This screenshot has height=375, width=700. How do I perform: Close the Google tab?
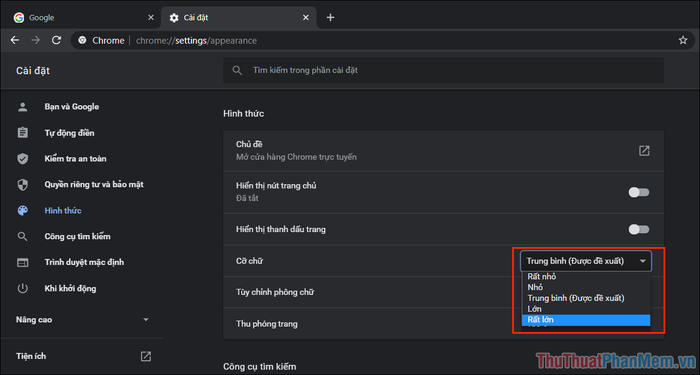point(151,18)
